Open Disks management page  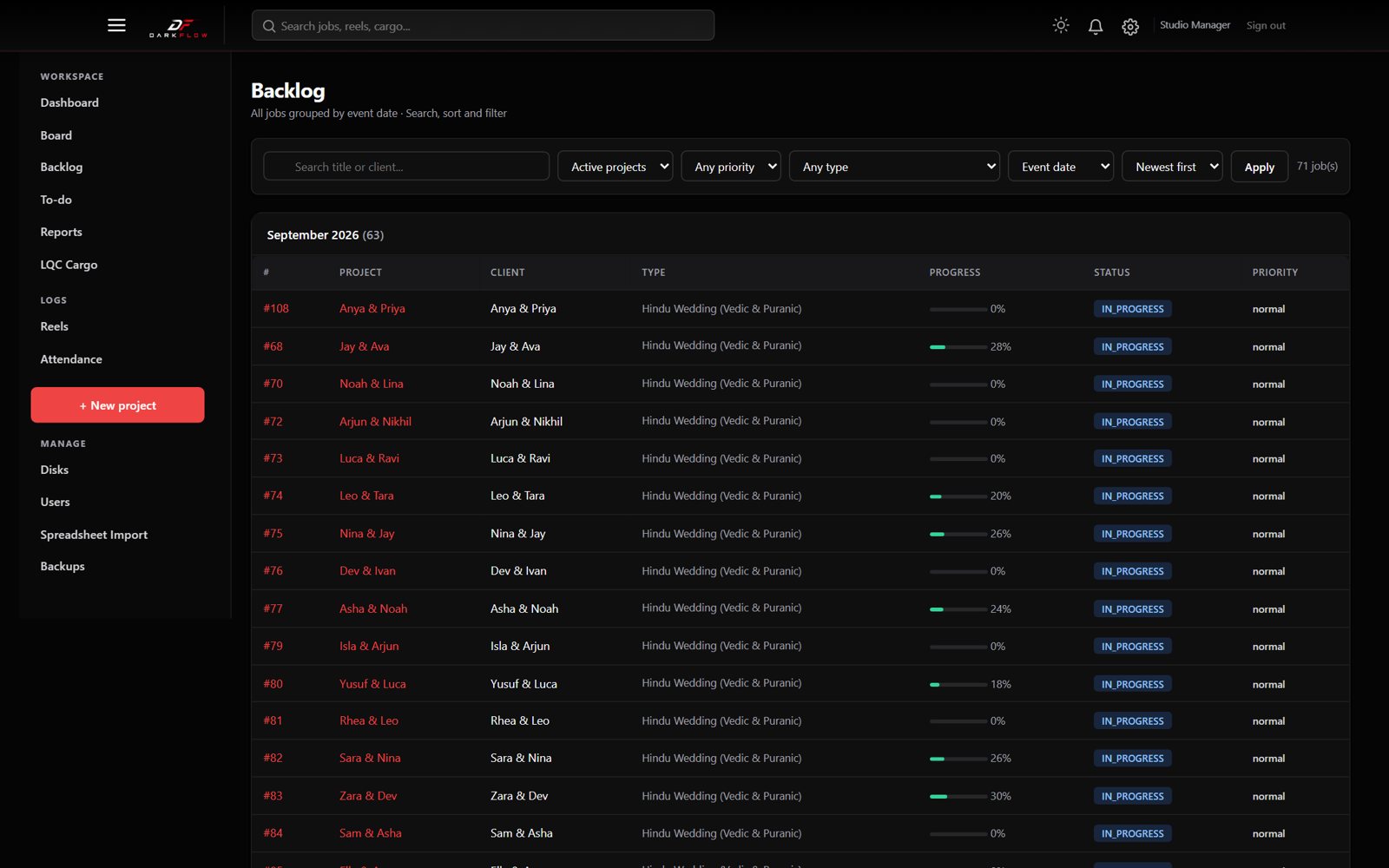54,470
